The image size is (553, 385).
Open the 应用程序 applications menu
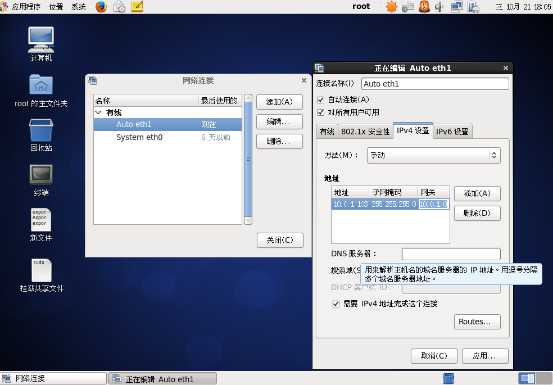tap(26, 6)
